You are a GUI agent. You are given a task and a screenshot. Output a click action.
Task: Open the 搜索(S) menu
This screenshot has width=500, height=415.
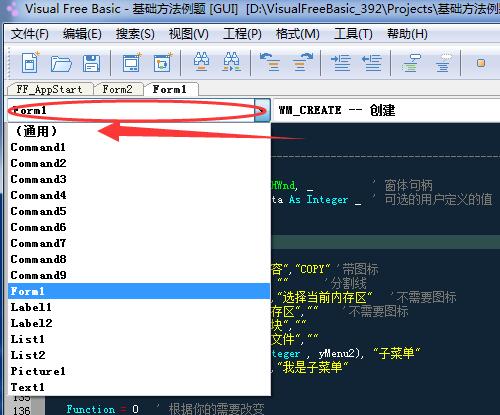coord(135,34)
